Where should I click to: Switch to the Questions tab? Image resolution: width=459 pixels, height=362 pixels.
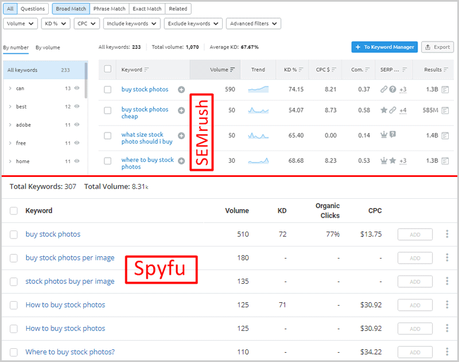(33, 9)
